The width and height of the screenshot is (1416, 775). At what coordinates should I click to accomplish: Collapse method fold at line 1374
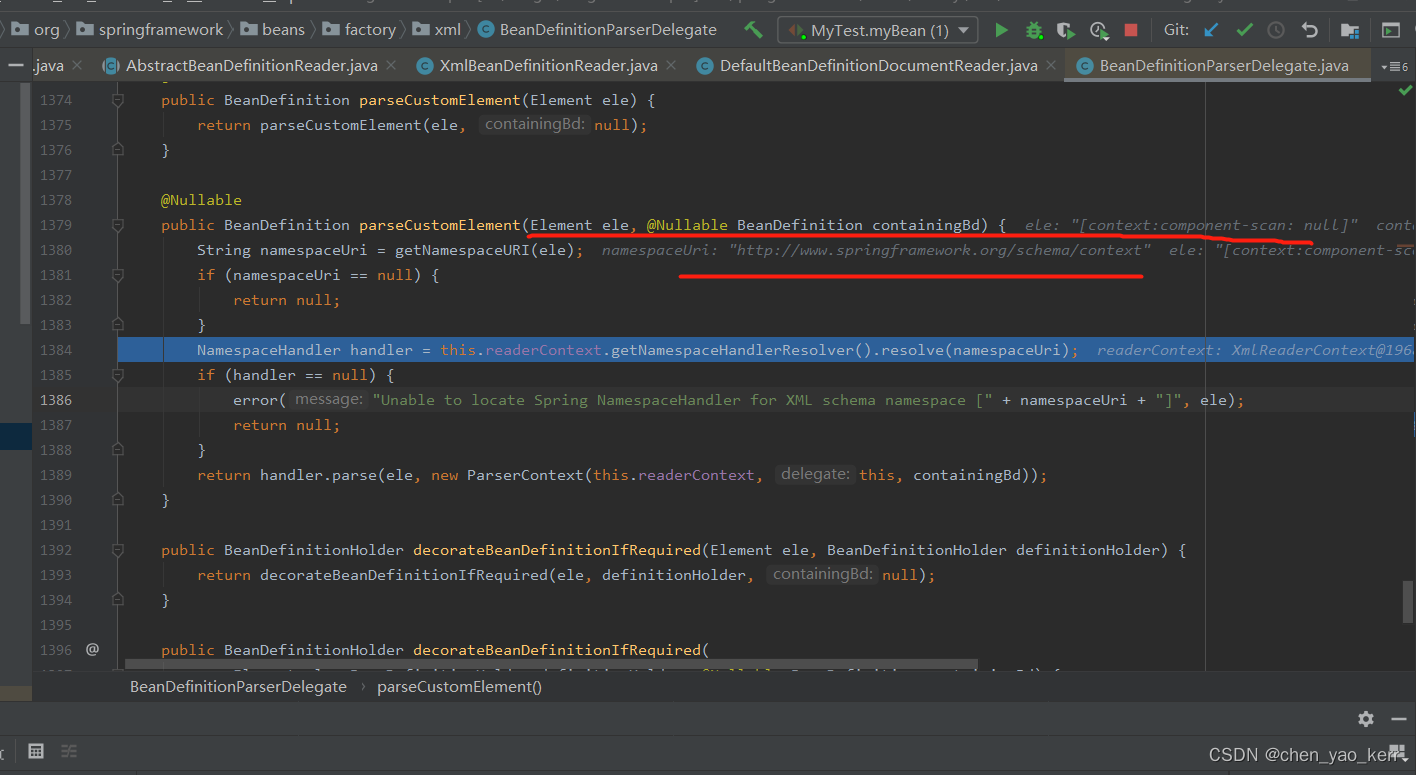pos(118,100)
